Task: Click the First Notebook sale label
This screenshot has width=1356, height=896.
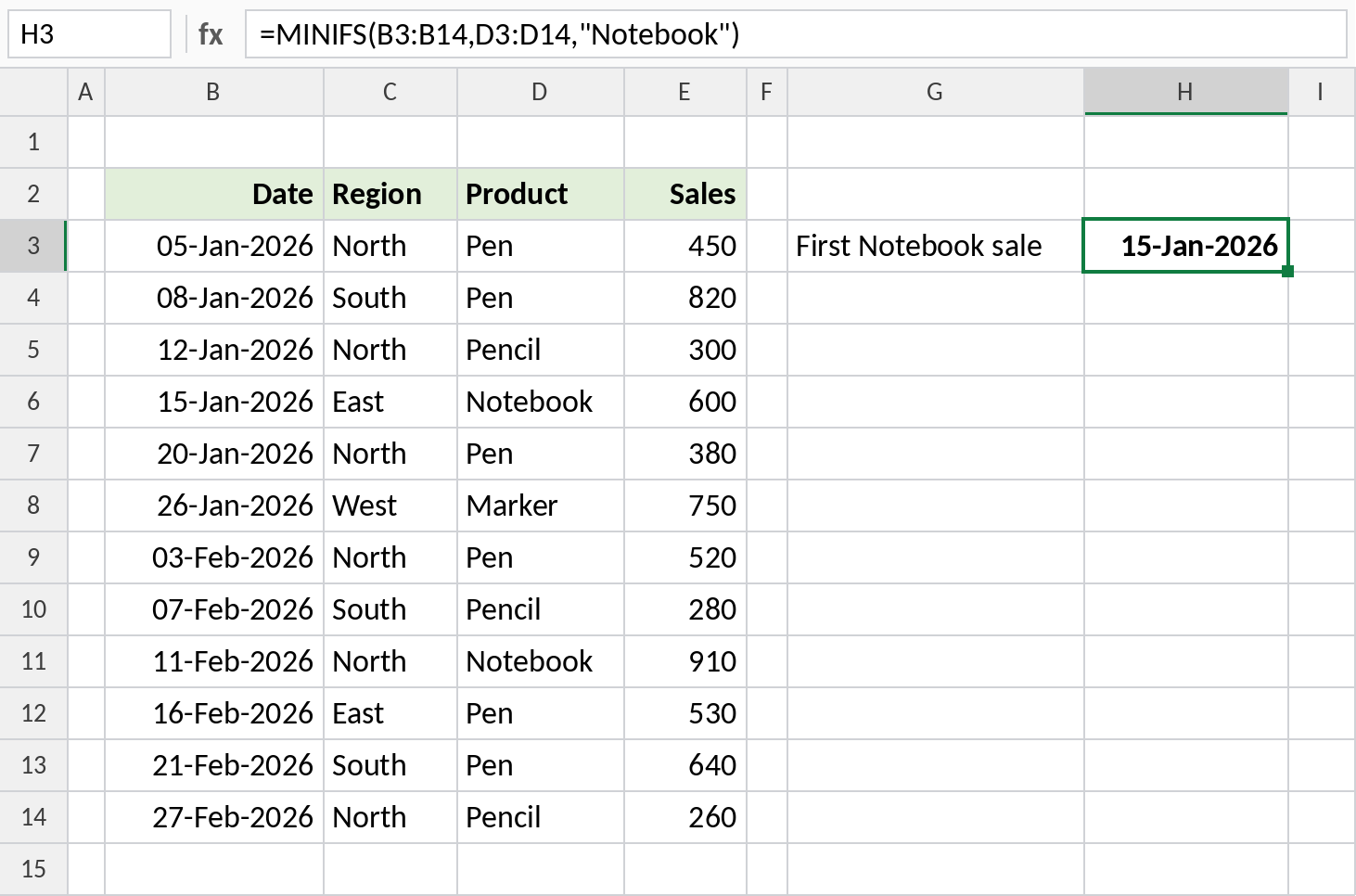Action: (936, 246)
